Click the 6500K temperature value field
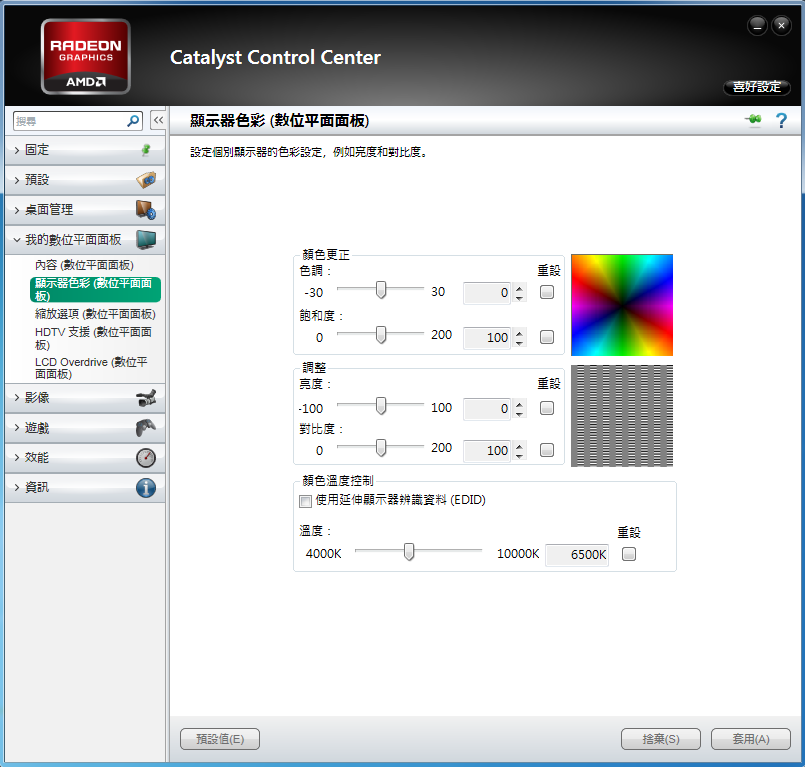 pos(577,554)
